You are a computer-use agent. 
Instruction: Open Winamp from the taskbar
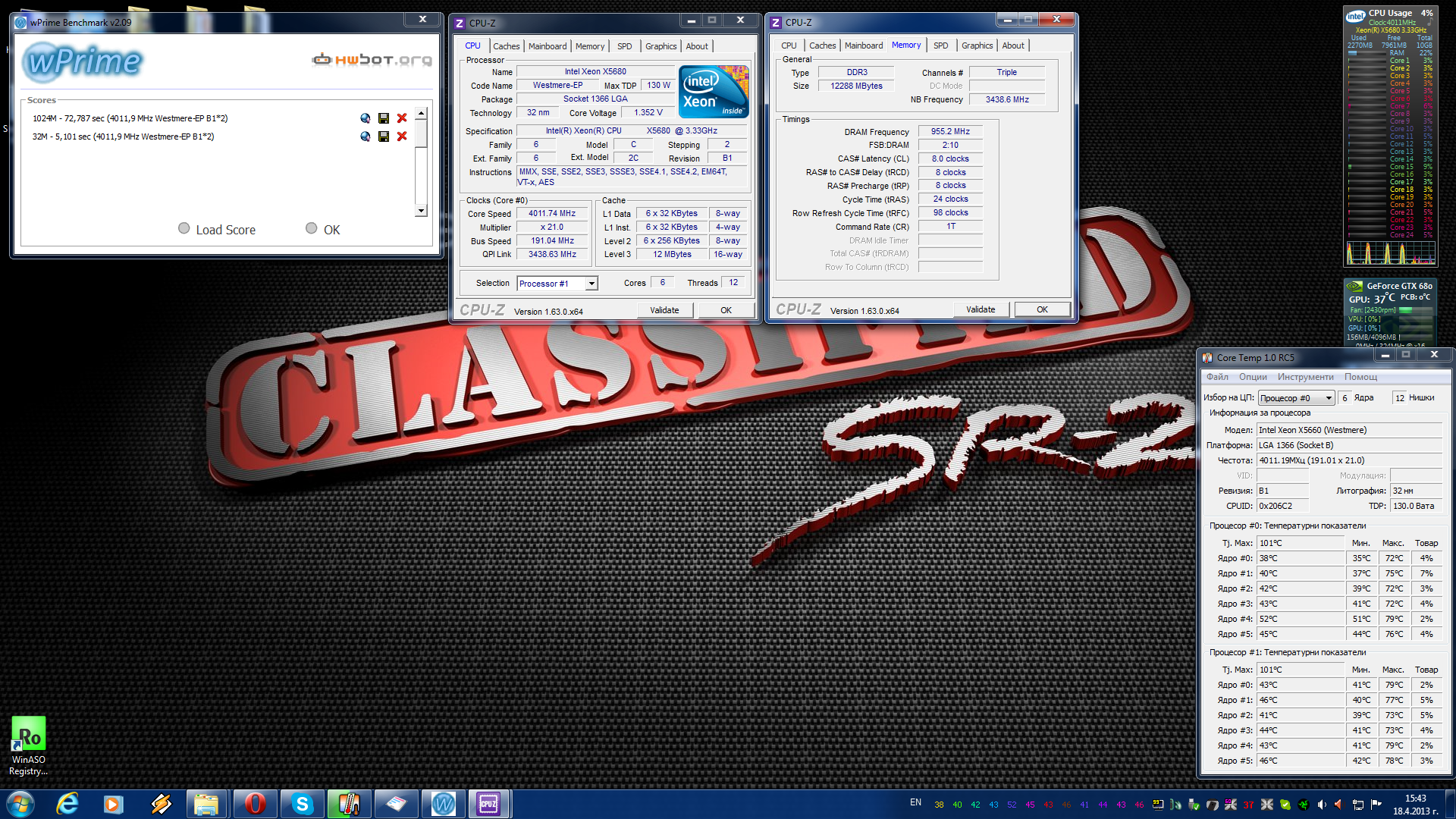click(x=161, y=804)
